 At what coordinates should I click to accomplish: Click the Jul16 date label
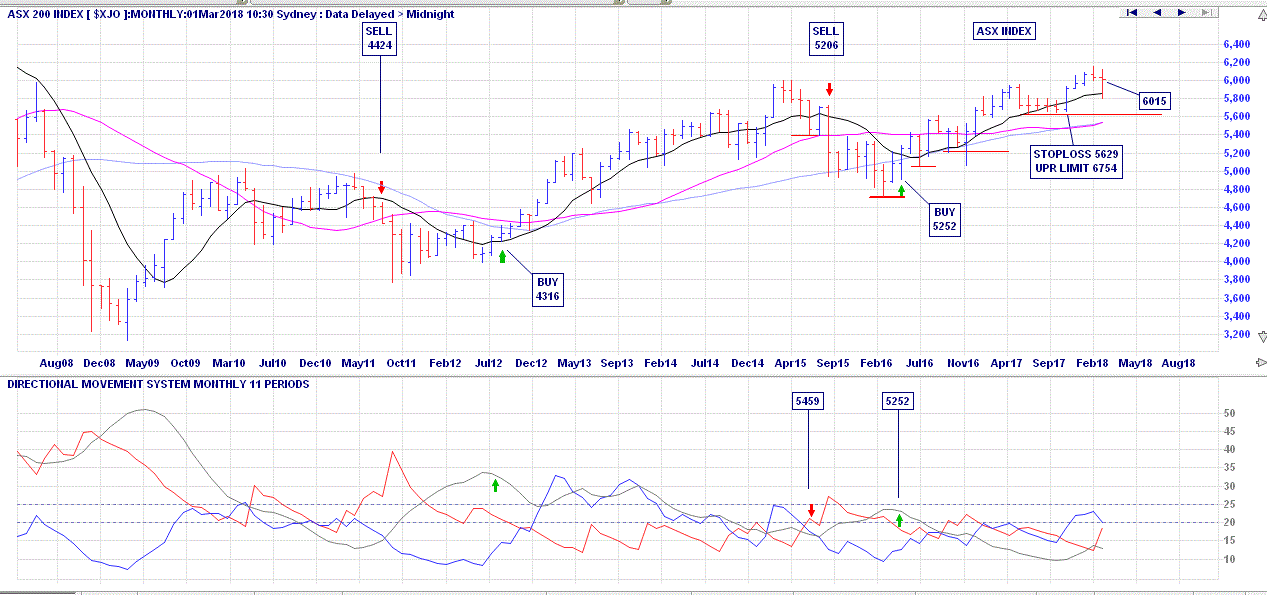click(919, 364)
